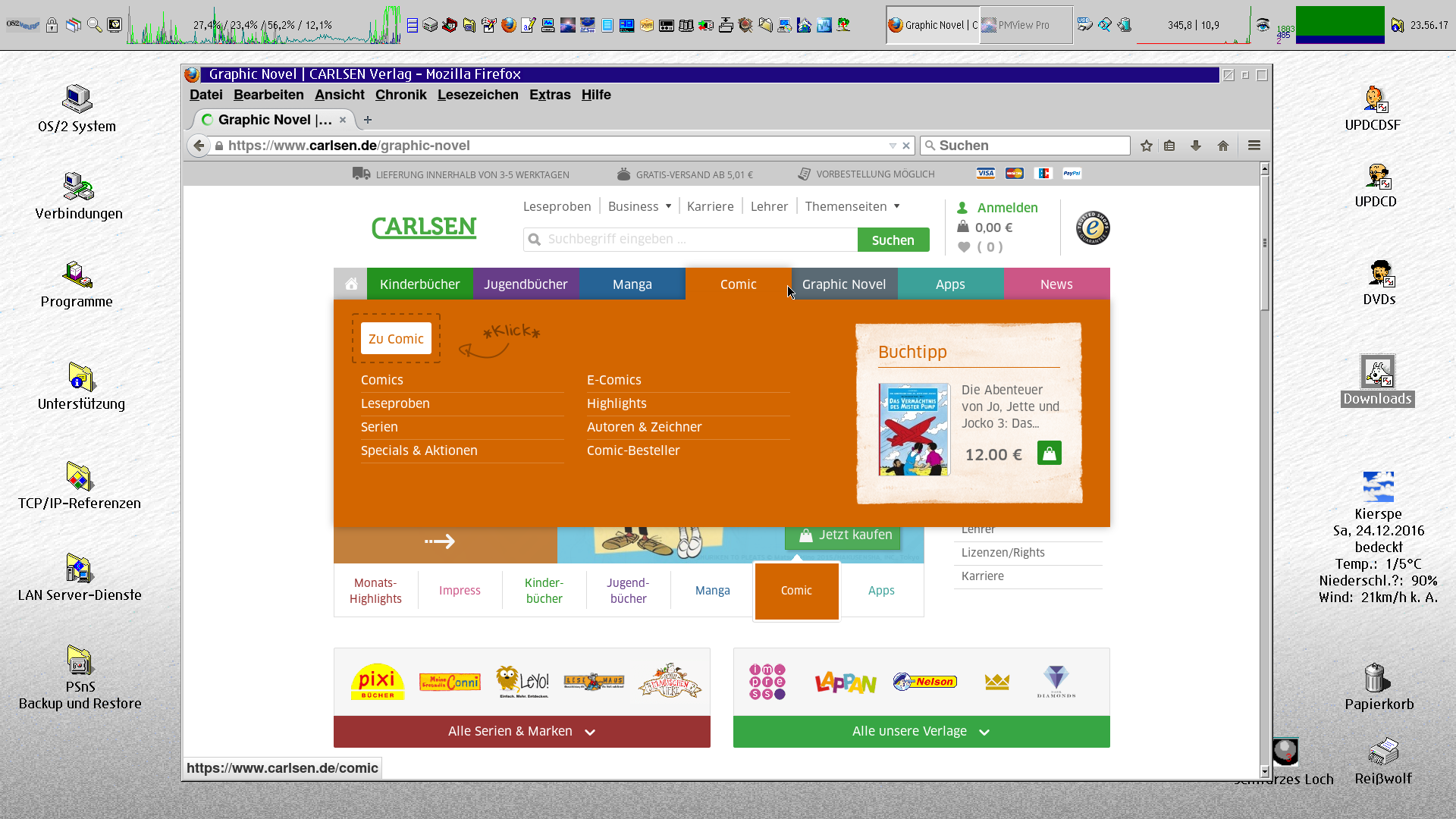Image resolution: width=1456 pixels, height=819 pixels.
Task: Click the Jetzt kaufen button
Action: pos(843,535)
